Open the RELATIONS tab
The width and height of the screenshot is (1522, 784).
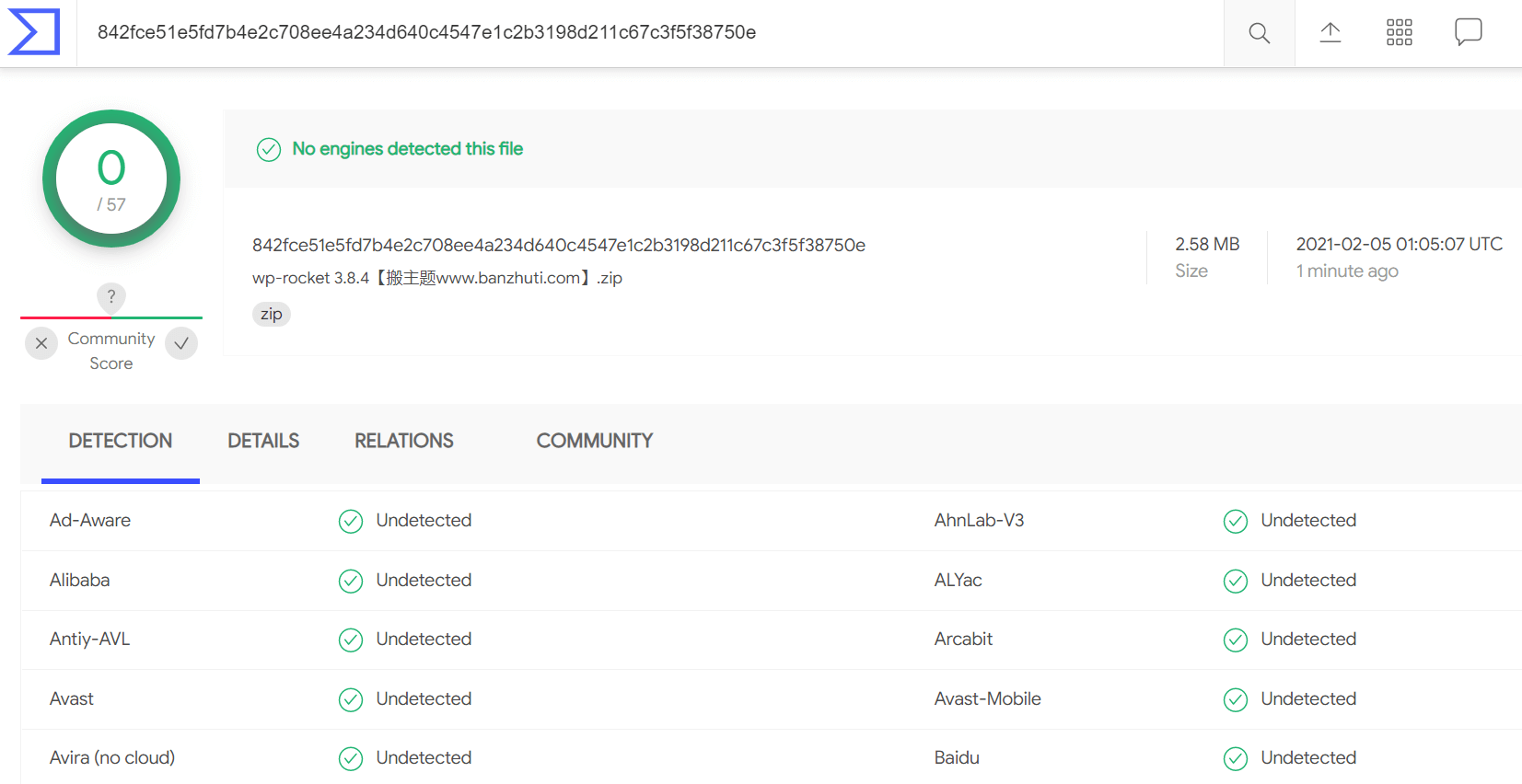pyautogui.click(x=404, y=441)
